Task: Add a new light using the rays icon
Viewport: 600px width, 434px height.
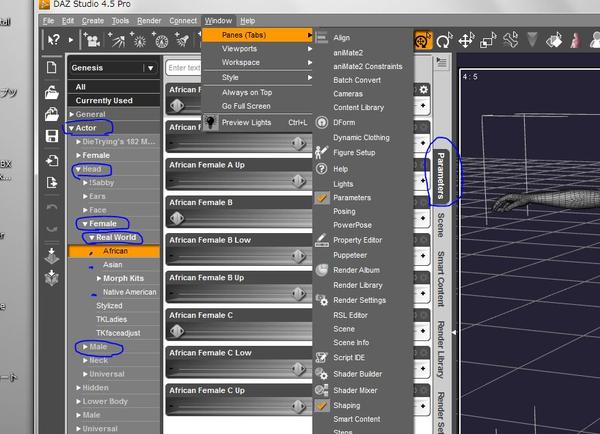Action: coord(117,40)
